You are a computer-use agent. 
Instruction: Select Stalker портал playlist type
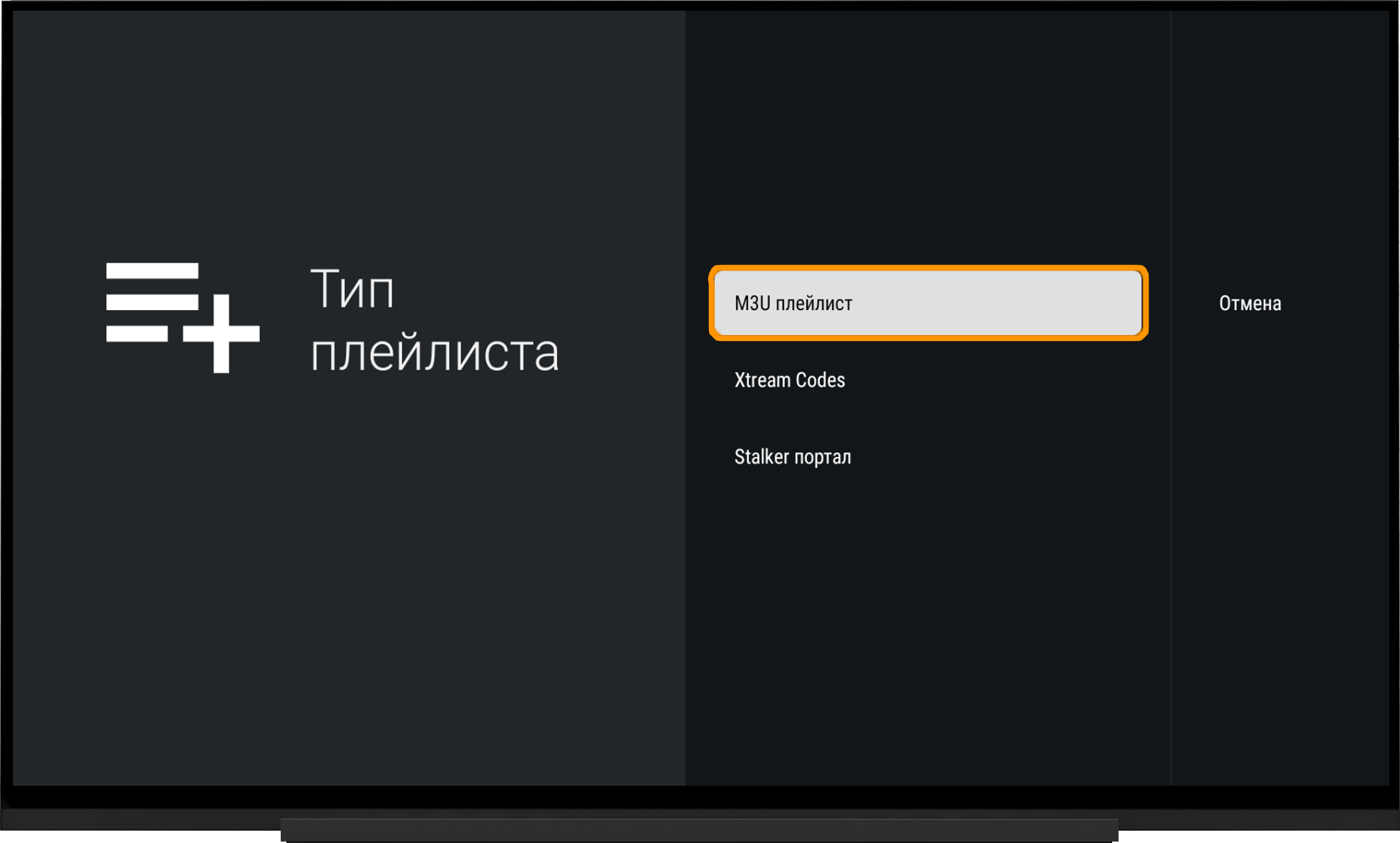928,456
